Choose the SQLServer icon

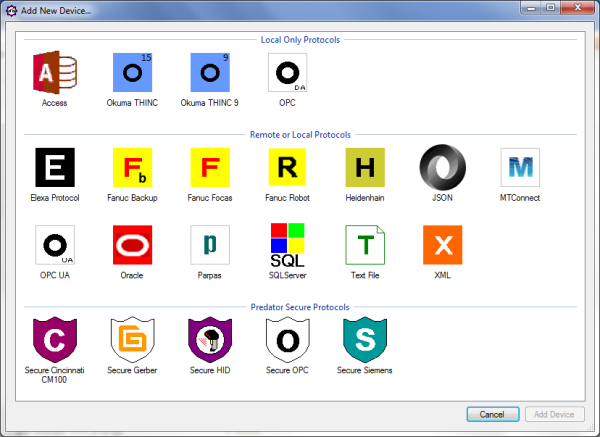(287, 245)
